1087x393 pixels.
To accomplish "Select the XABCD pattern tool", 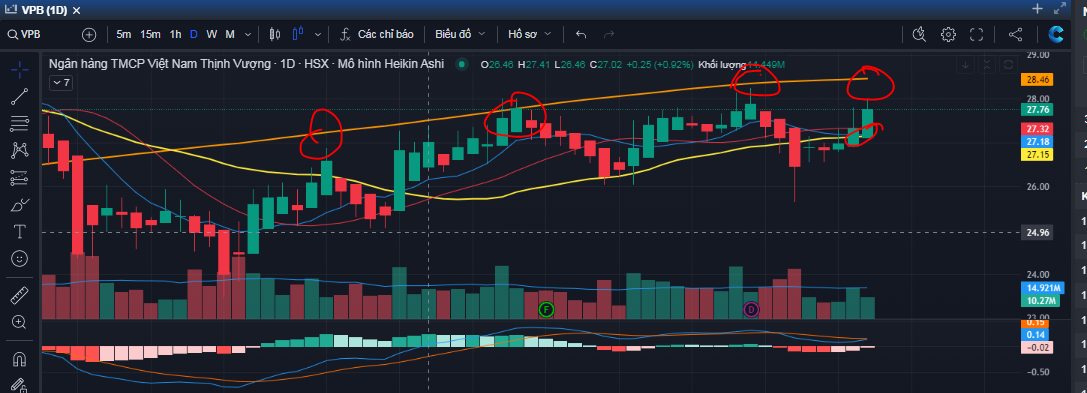I will click(19, 150).
